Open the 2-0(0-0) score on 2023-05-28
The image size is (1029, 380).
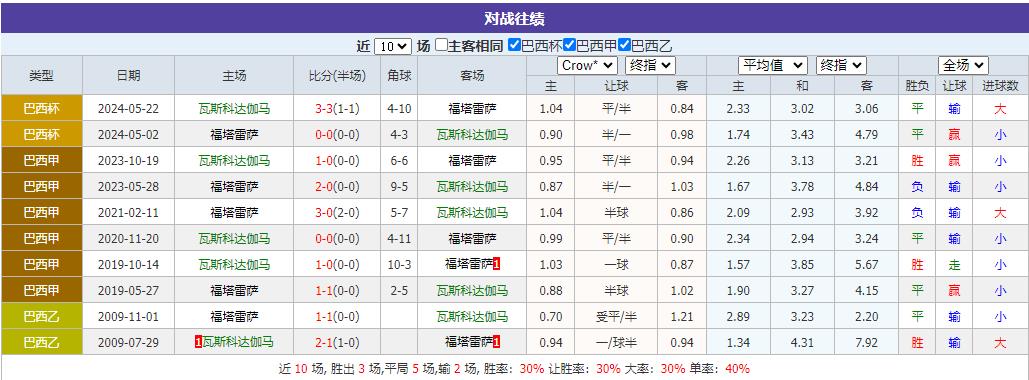click(x=337, y=186)
